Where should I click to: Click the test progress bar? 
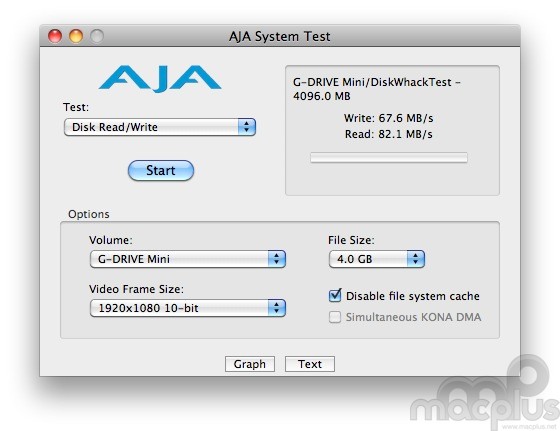(x=389, y=157)
